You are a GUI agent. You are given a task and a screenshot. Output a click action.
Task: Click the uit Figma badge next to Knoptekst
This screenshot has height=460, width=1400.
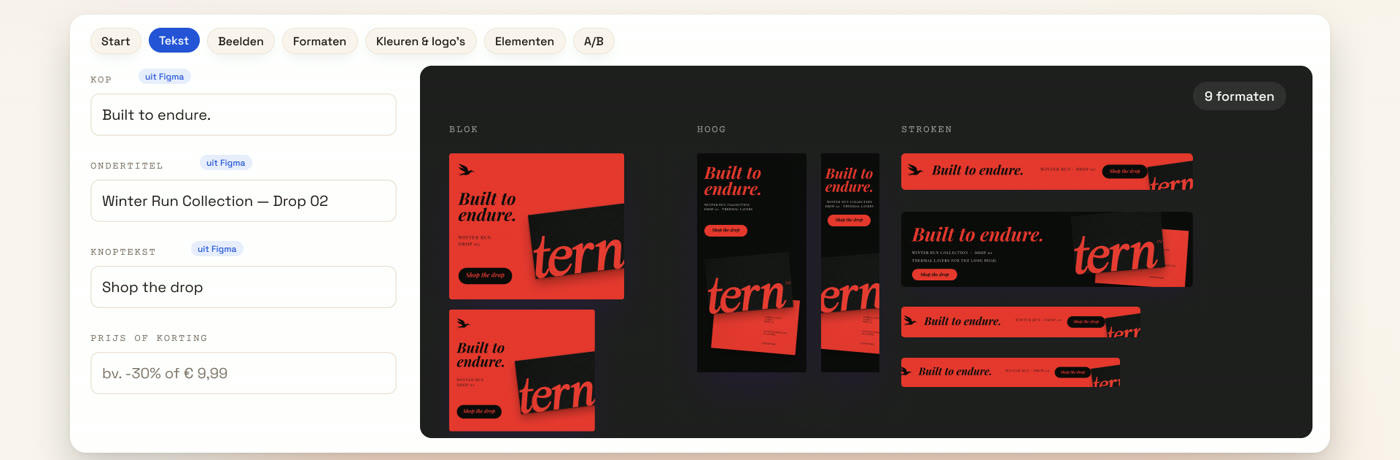point(217,249)
